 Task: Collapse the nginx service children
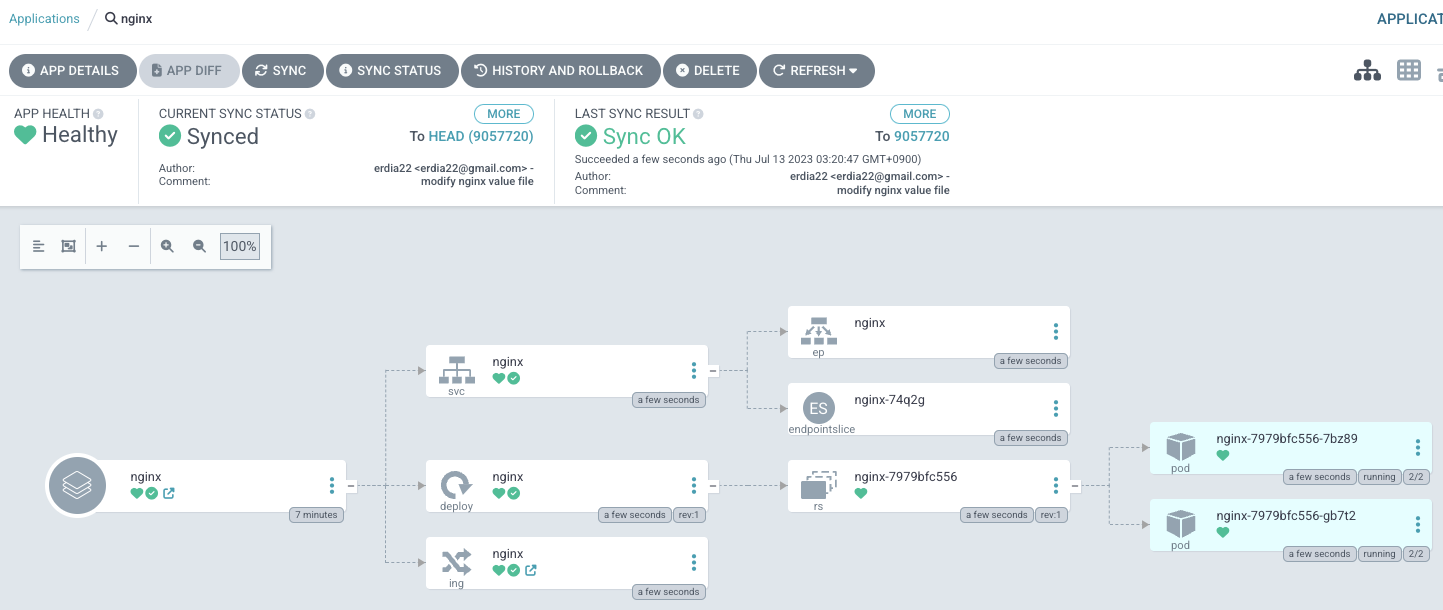713,371
